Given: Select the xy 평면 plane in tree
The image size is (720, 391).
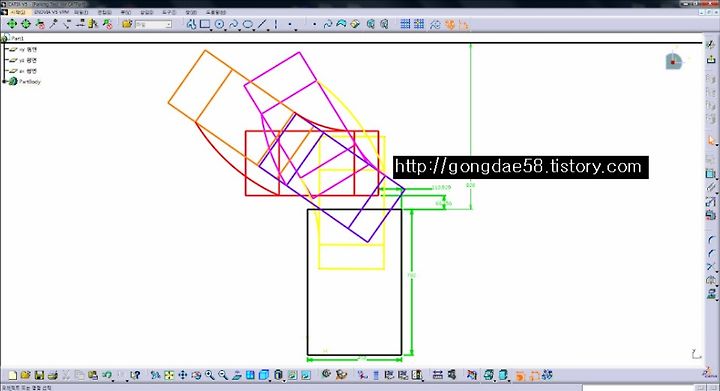Looking at the screenshot, I should pyautogui.click(x=23, y=50).
